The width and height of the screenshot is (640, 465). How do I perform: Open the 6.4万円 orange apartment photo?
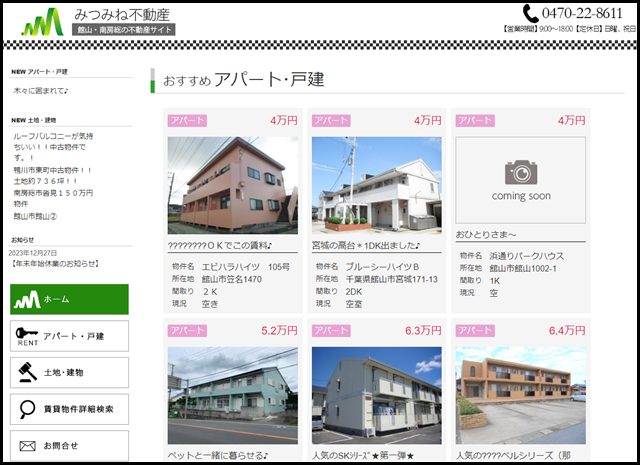pyautogui.click(x=520, y=395)
